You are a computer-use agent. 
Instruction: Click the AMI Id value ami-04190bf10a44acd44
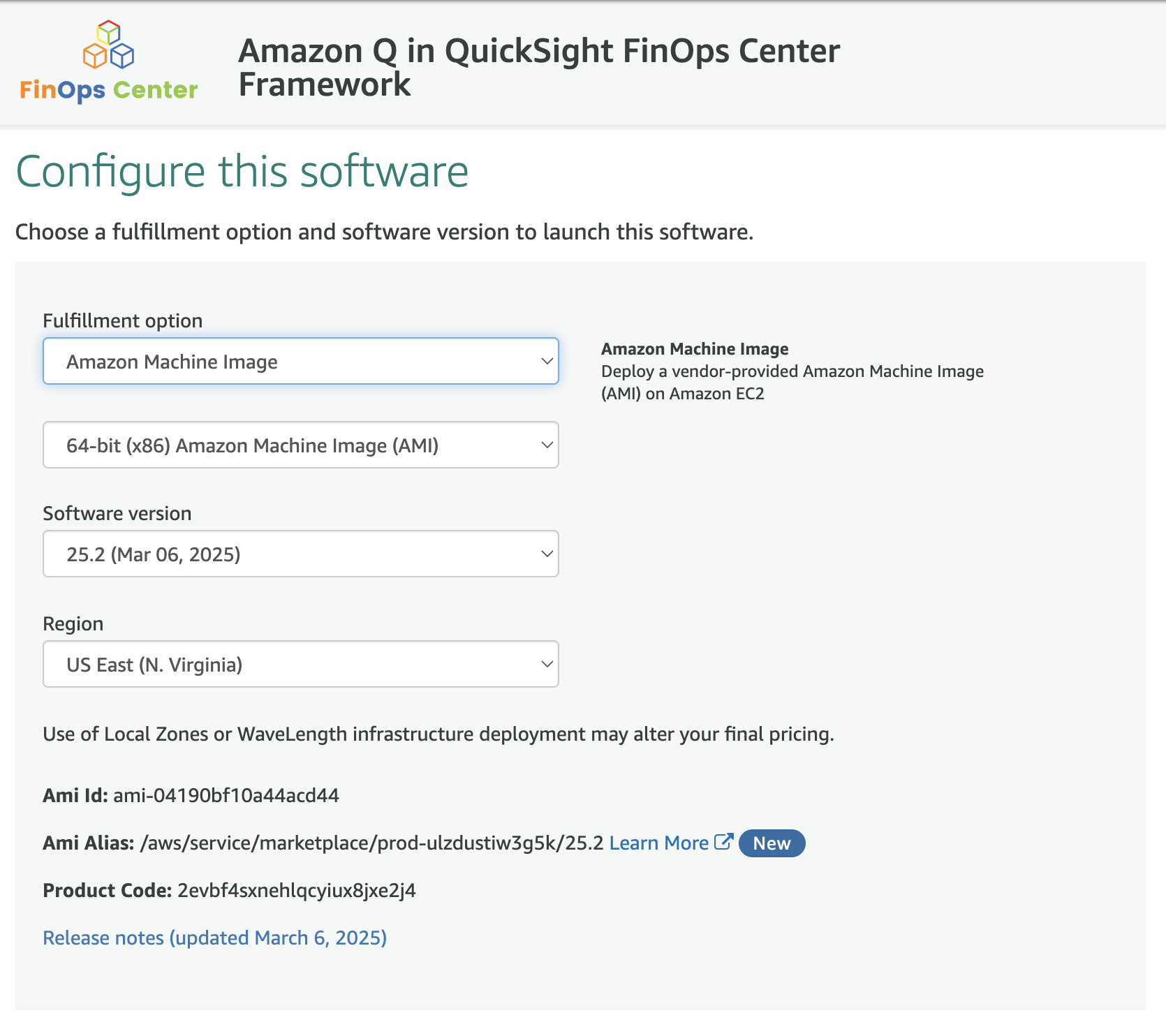(226, 796)
